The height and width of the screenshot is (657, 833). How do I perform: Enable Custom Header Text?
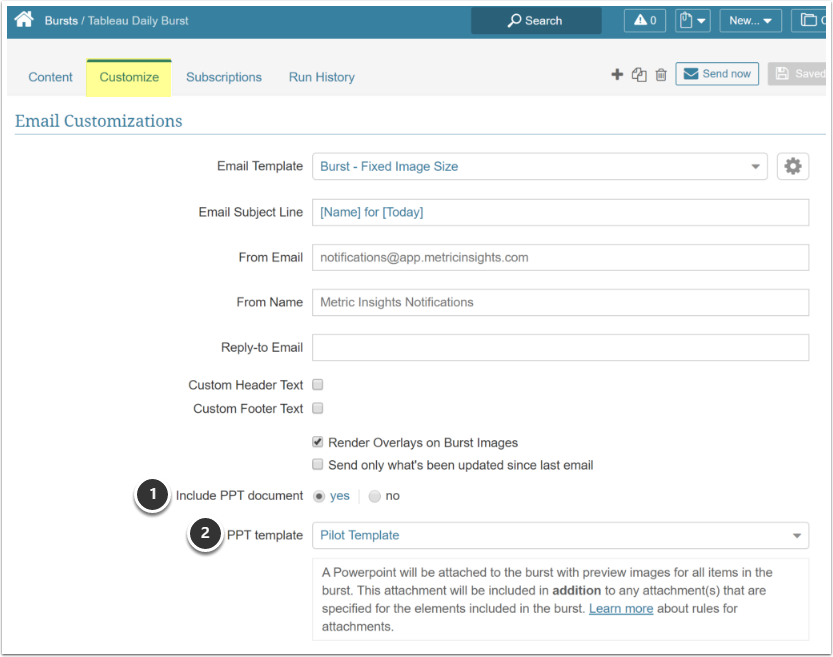click(x=316, y=384)
